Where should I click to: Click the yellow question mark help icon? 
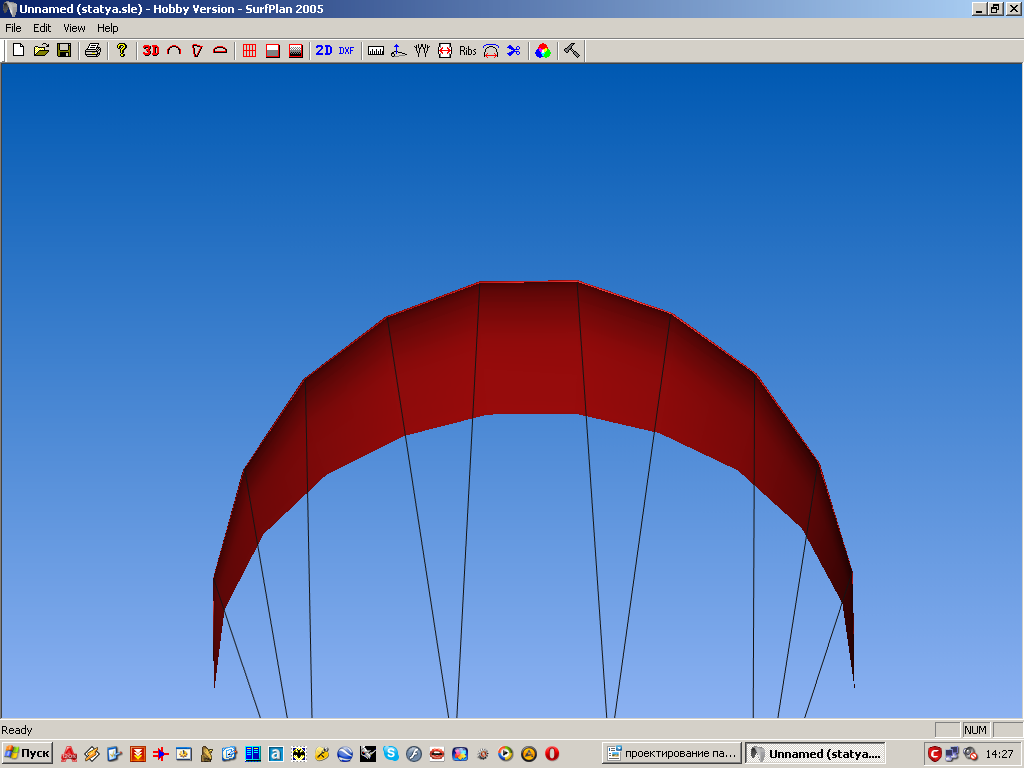click(x=122, y=50)
